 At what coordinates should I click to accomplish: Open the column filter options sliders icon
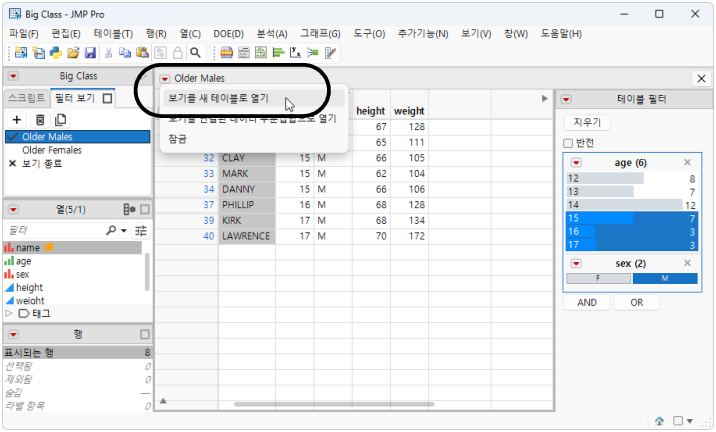coord(141,231)
